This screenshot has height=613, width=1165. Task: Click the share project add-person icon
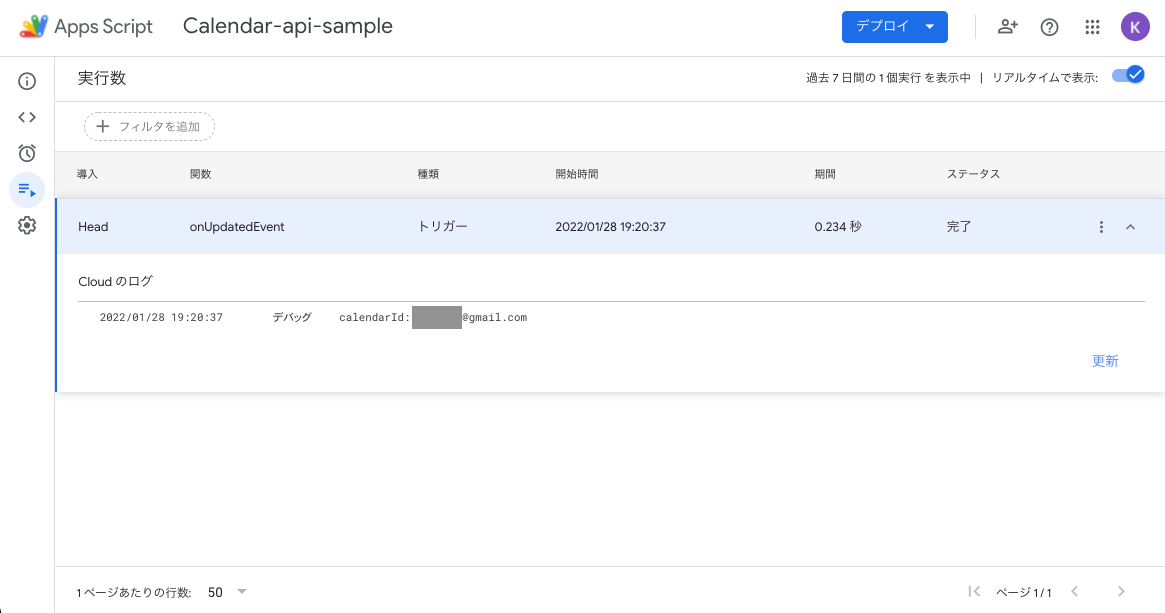coord(1008,27)
